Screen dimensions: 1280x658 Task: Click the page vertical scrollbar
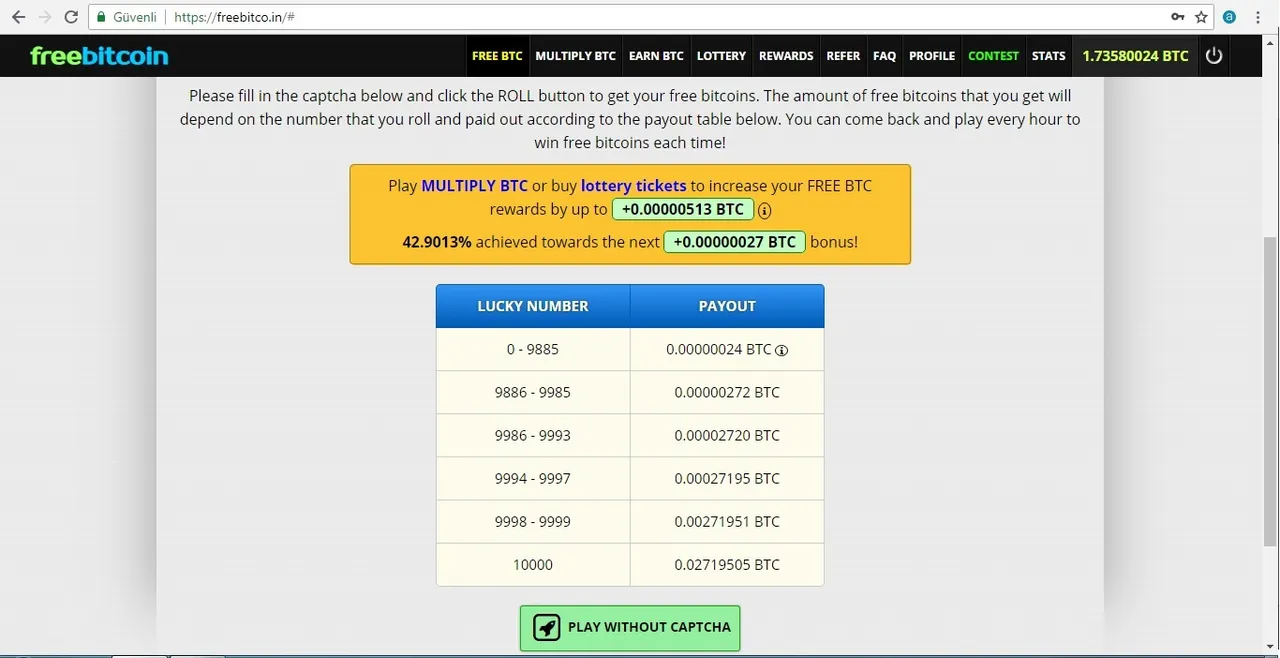coord(1271,392)
